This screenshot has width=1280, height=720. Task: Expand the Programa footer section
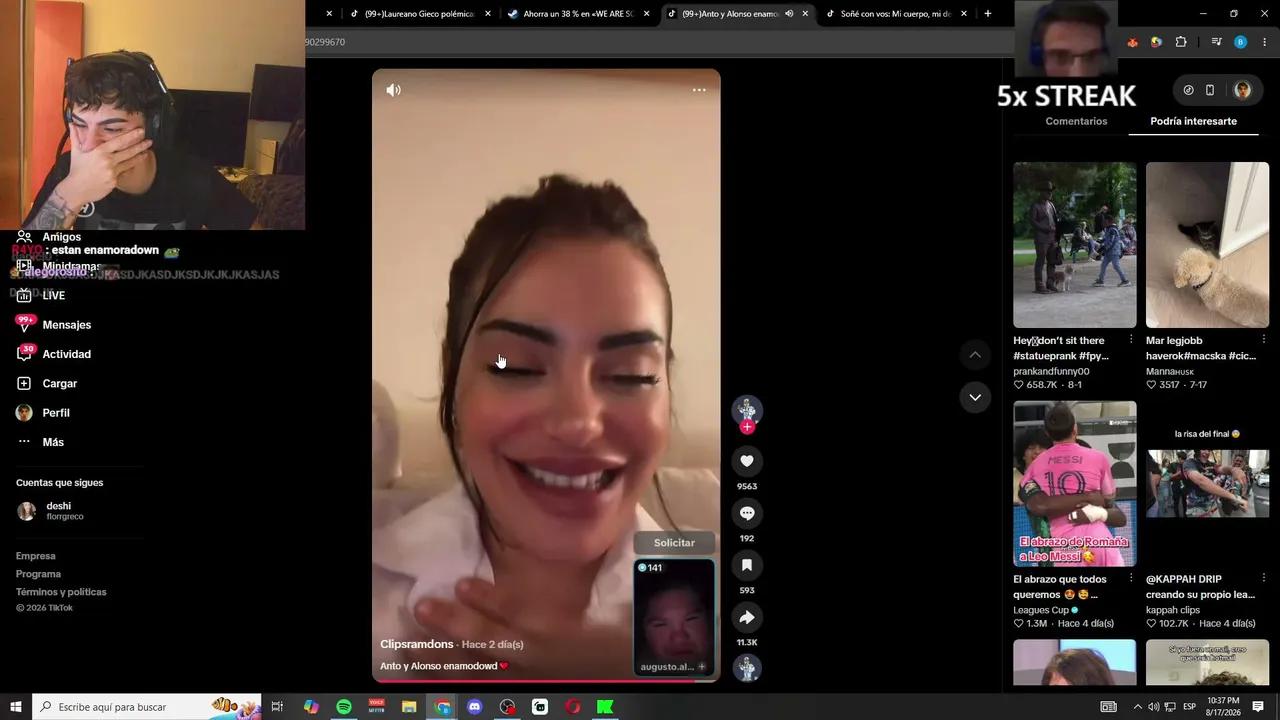[x=38, y=574]
